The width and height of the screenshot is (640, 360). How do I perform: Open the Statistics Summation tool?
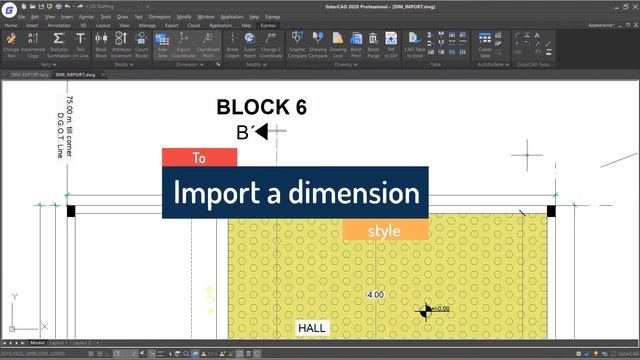(x=58, y=45)
